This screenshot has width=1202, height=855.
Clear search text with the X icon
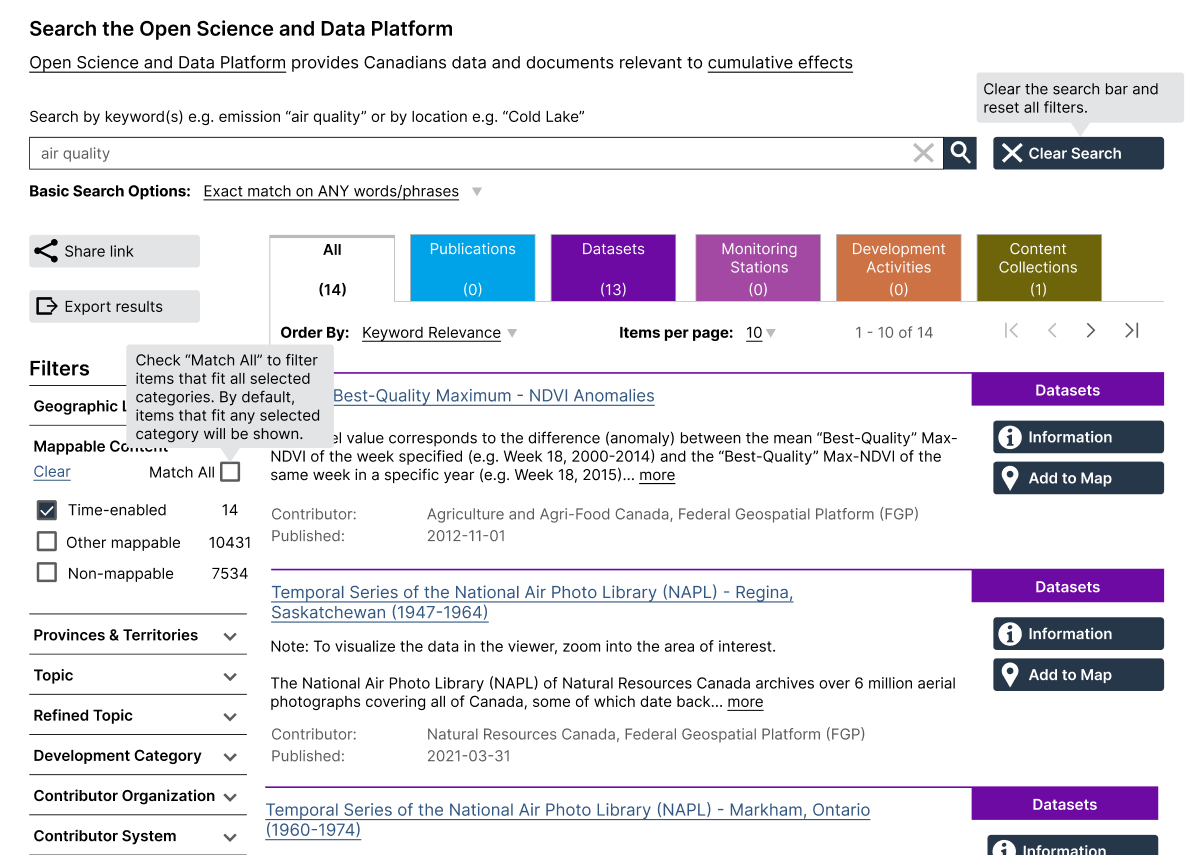point(922,152)
